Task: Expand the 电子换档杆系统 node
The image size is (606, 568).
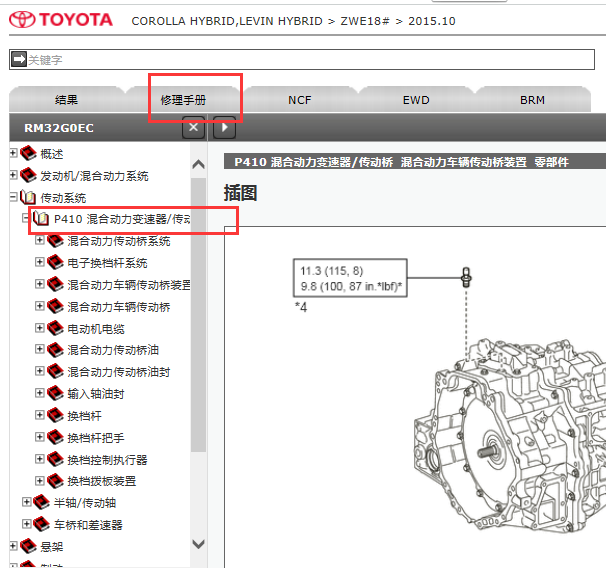Action: [x=39, y=262]
